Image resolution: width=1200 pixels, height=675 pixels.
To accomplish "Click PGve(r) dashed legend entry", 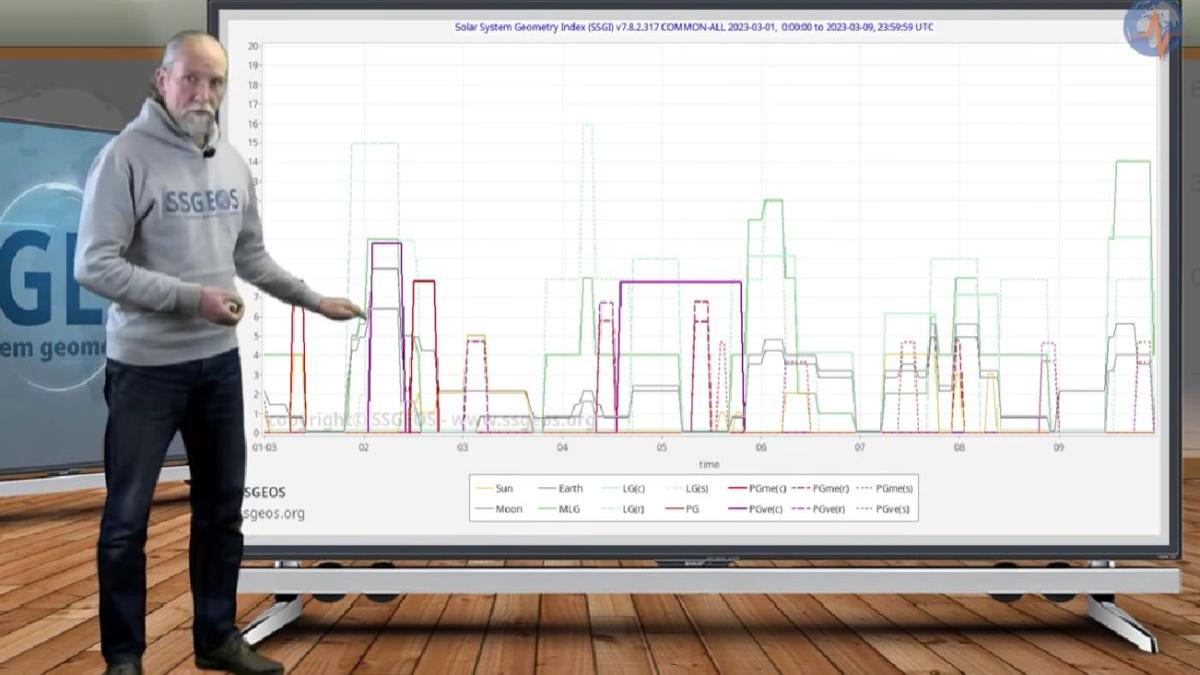I will click(x=824, y=509).
